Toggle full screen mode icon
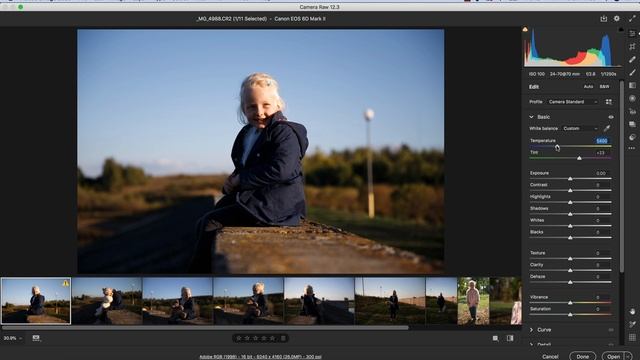Viewport: 640px width, 360px height. coord(632,18)
